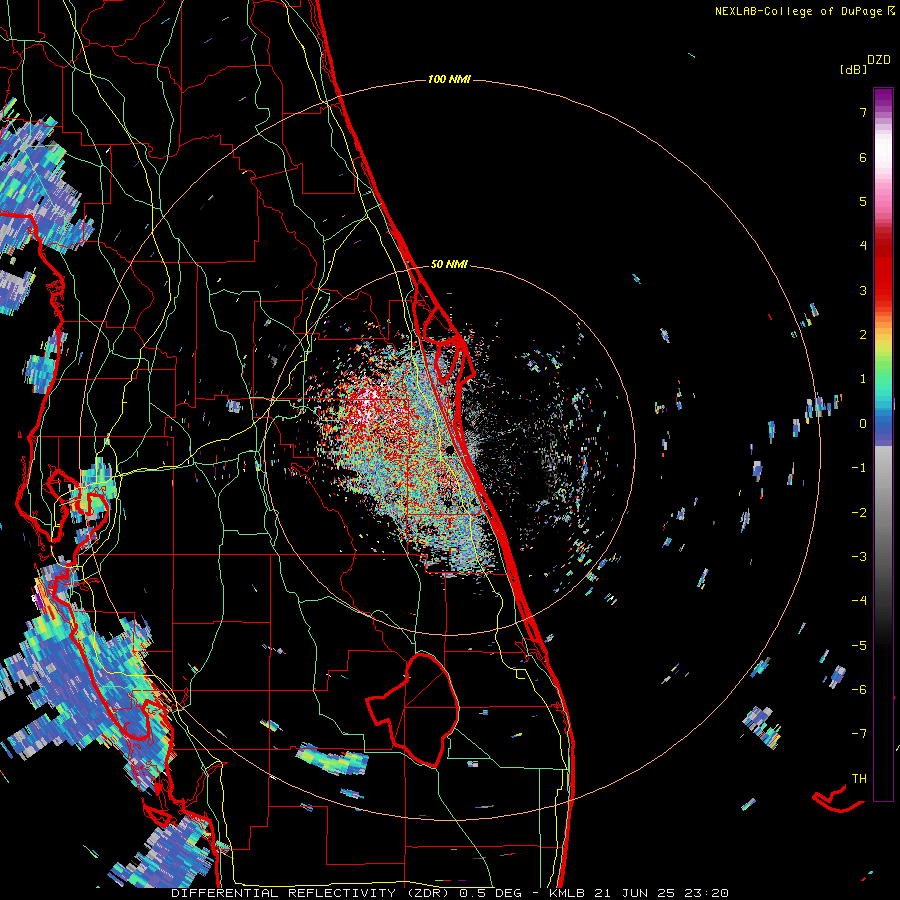Click the color bar value 4 label
Viewport: 900px width, 900px height.
tap(863, 246)
